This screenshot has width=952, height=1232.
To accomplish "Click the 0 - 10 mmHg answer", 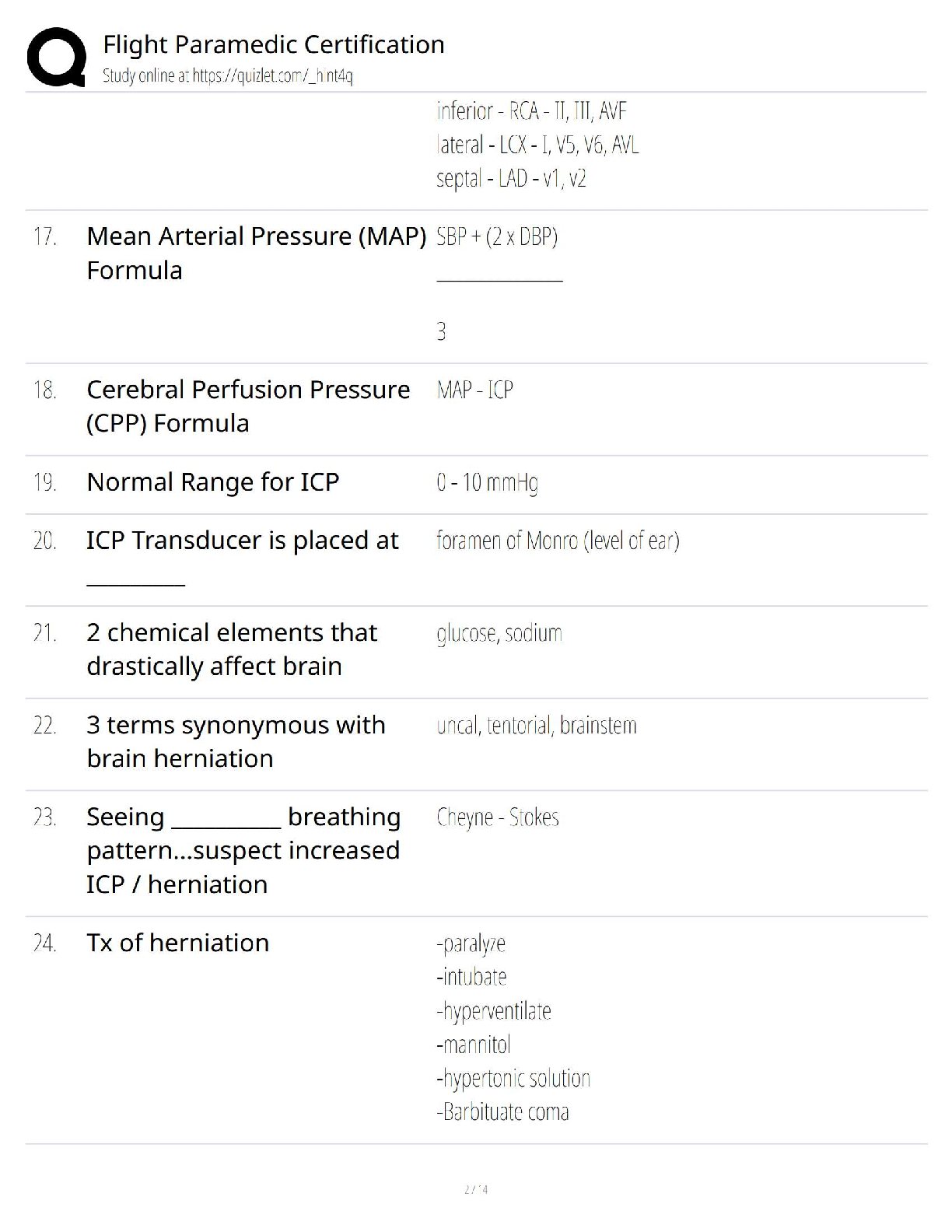I will click(487, 483).
